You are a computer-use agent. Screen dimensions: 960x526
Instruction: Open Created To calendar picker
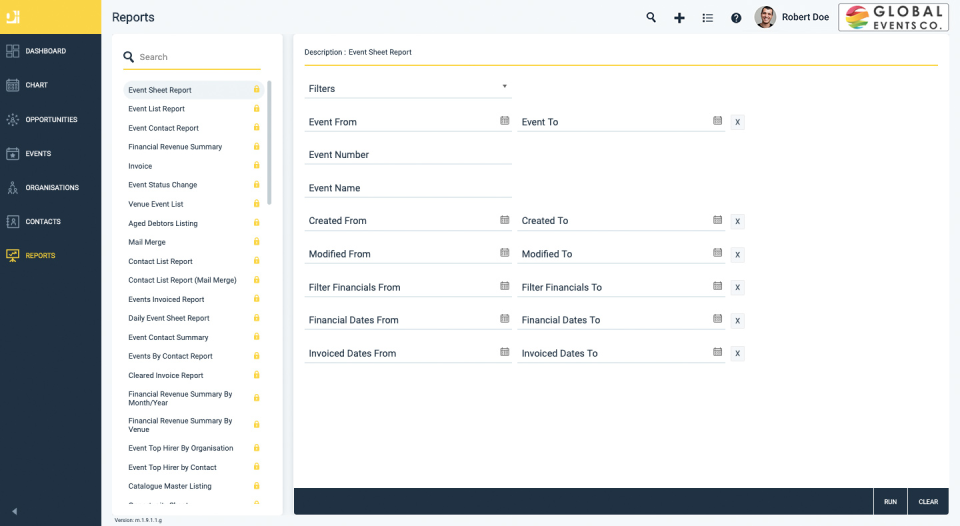(x=718, y=220)
